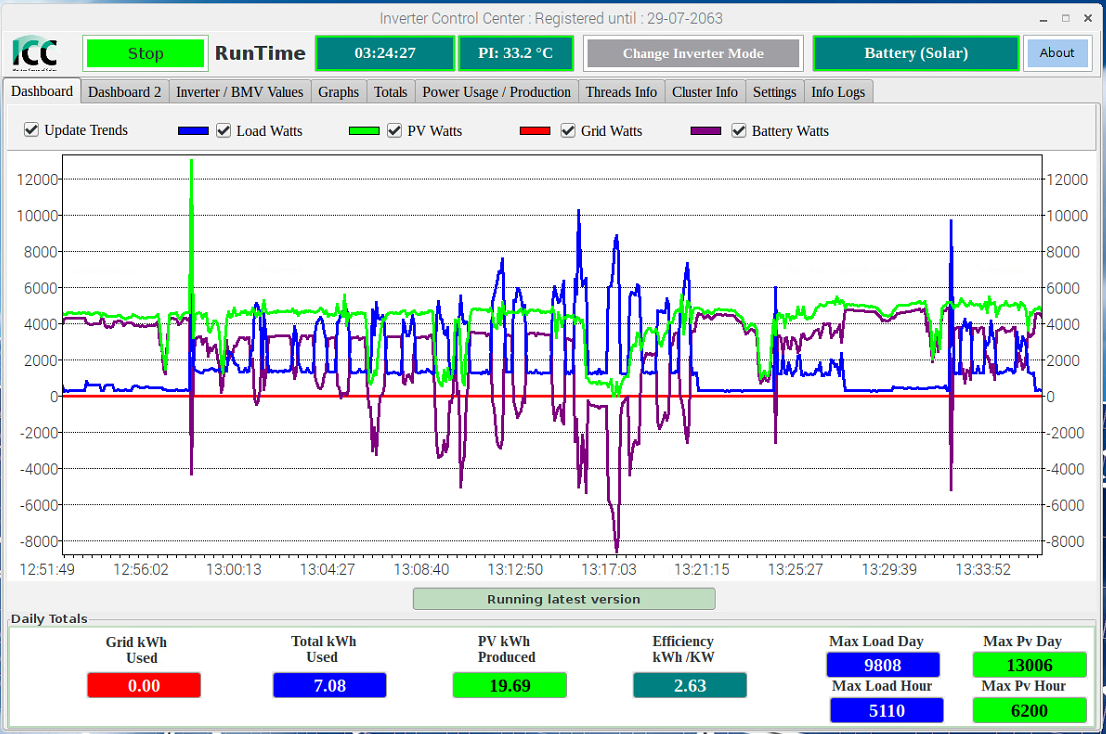
Task: Select the Graphs tab
Action: pyautogui.click(x=338, y=92)
